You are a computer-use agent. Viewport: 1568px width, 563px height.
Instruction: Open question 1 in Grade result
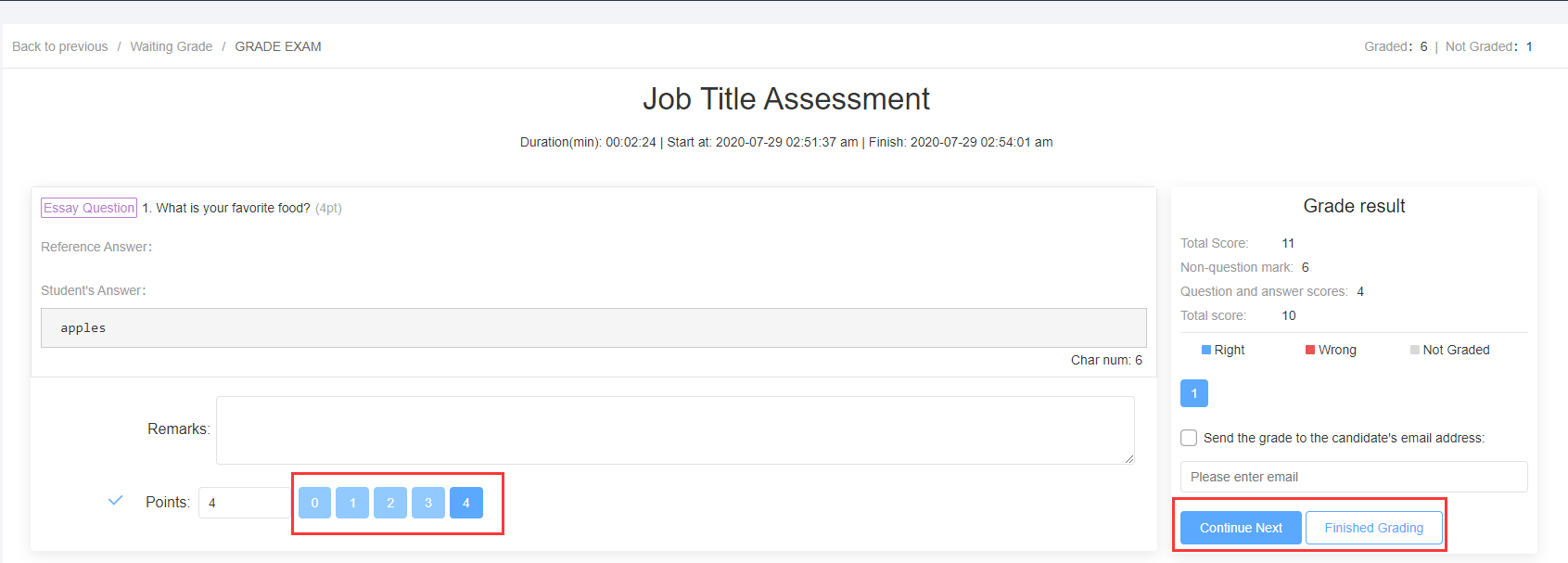(1193, 393)
